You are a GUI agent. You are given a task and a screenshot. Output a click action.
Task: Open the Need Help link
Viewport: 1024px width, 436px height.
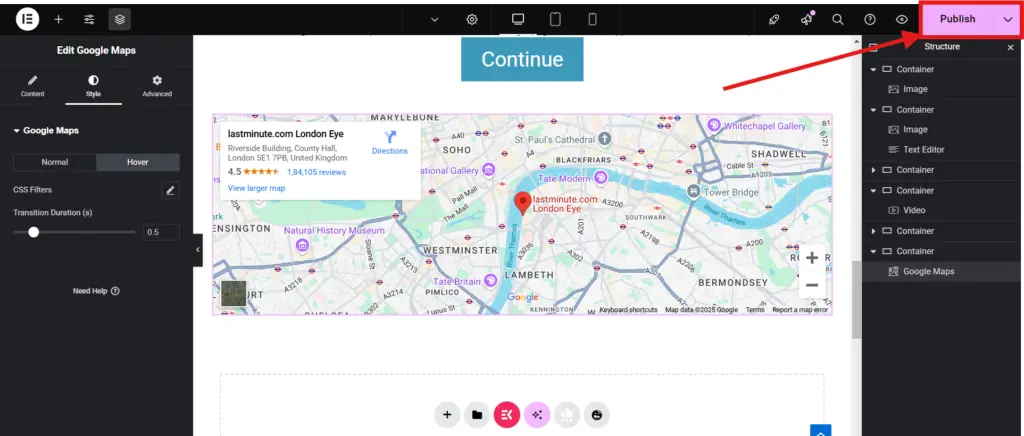click(x=96, y=291)
